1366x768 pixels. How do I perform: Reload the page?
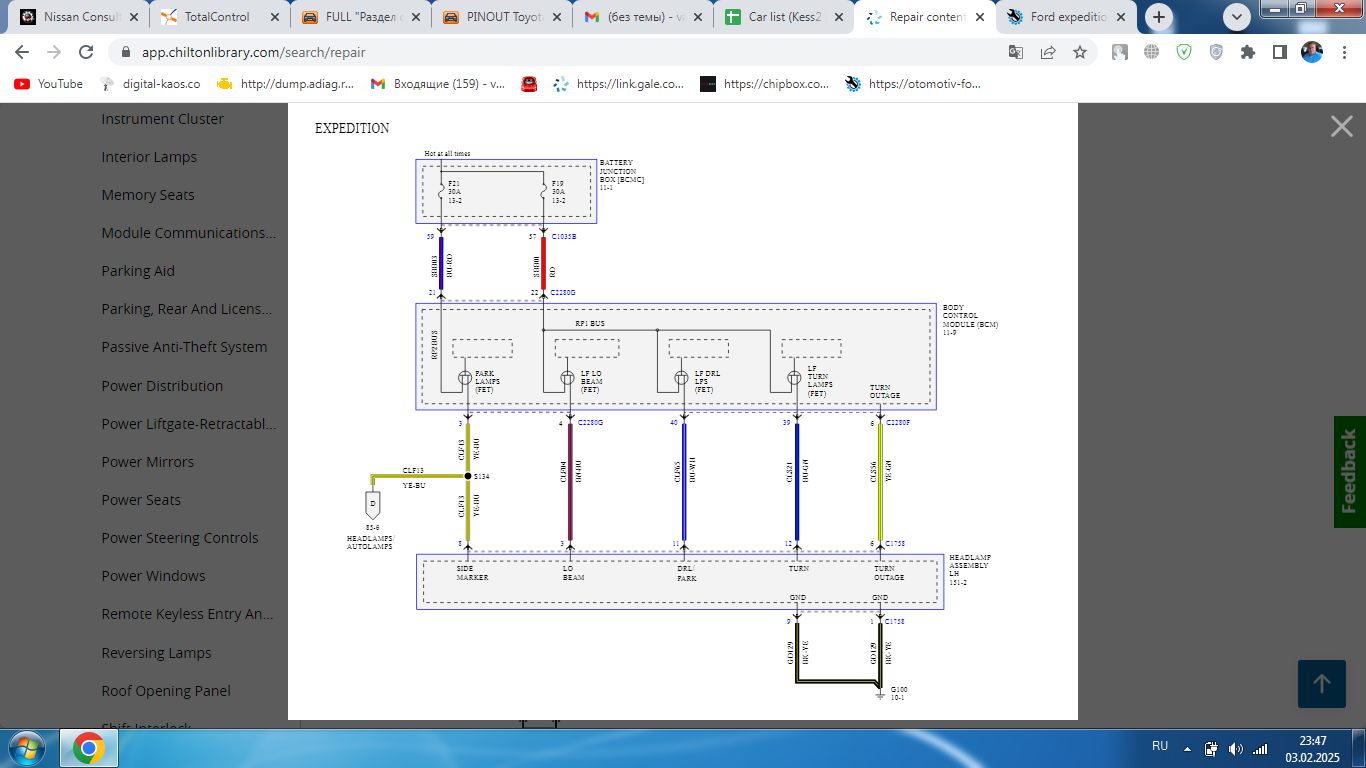(x=86, y=52)
